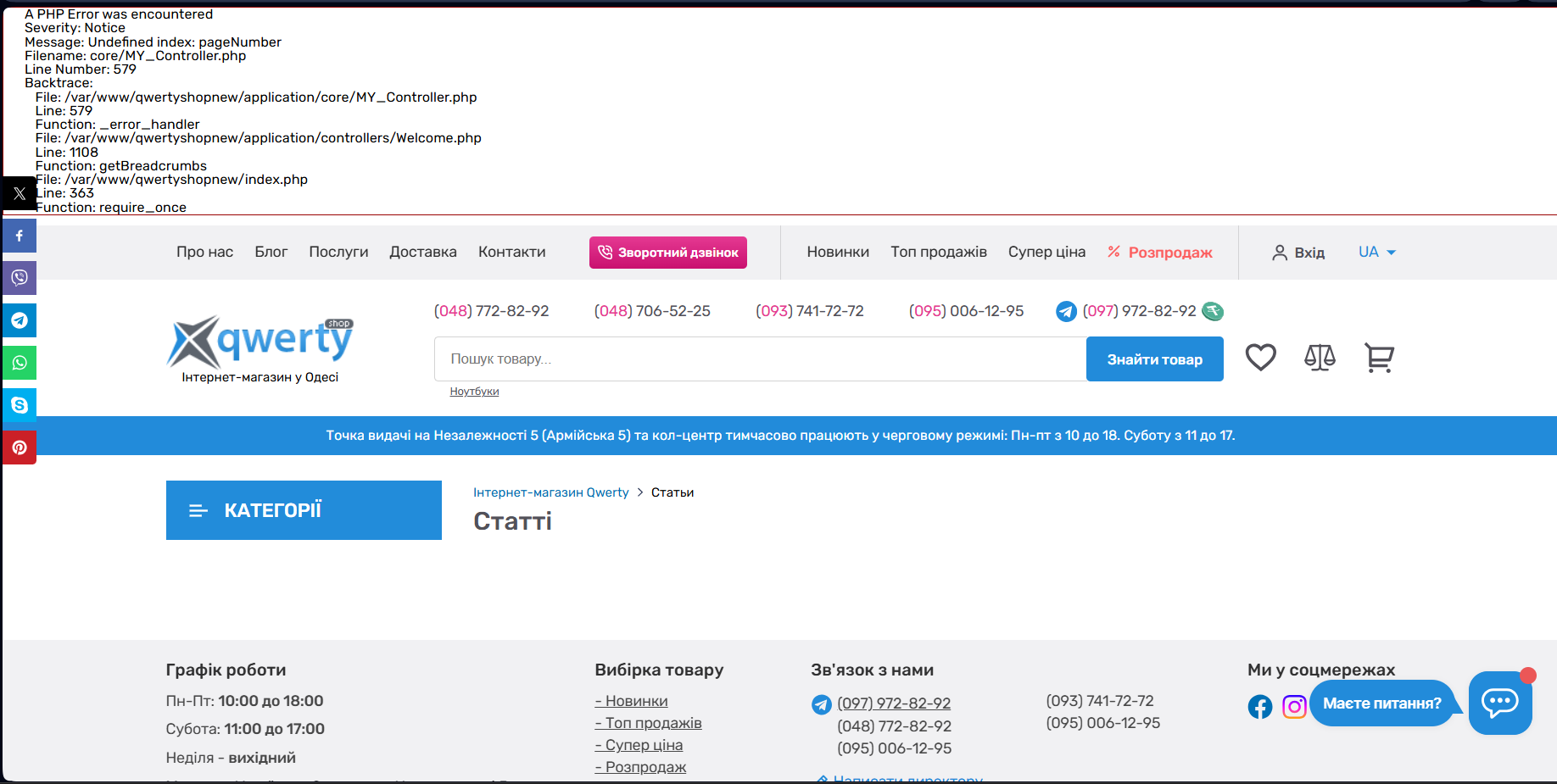Go to Доставка page
This screenshot has height=784, width=1557.
click(x=422, y=253)
